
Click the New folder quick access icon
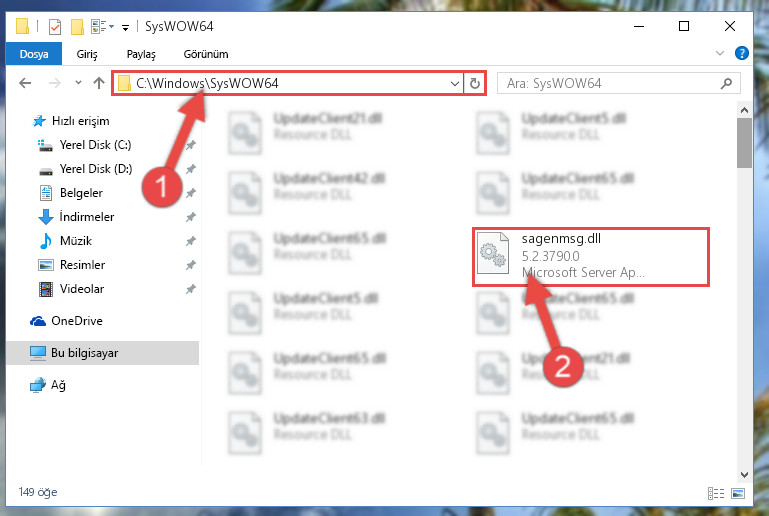click(x=77, y=26)
